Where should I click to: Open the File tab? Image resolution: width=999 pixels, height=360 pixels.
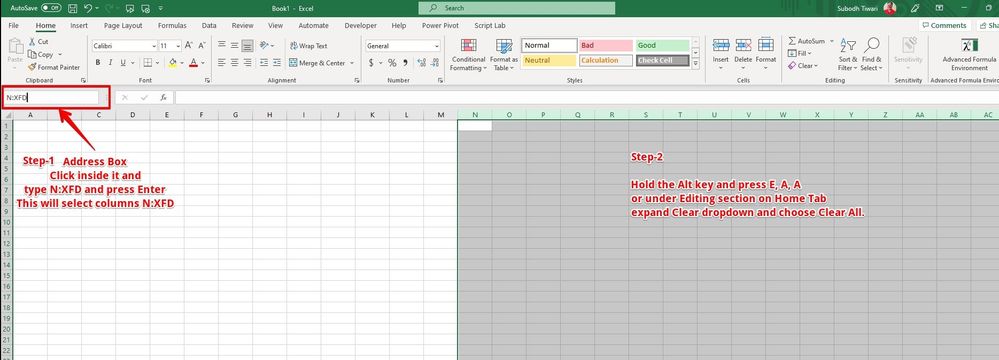13,25
